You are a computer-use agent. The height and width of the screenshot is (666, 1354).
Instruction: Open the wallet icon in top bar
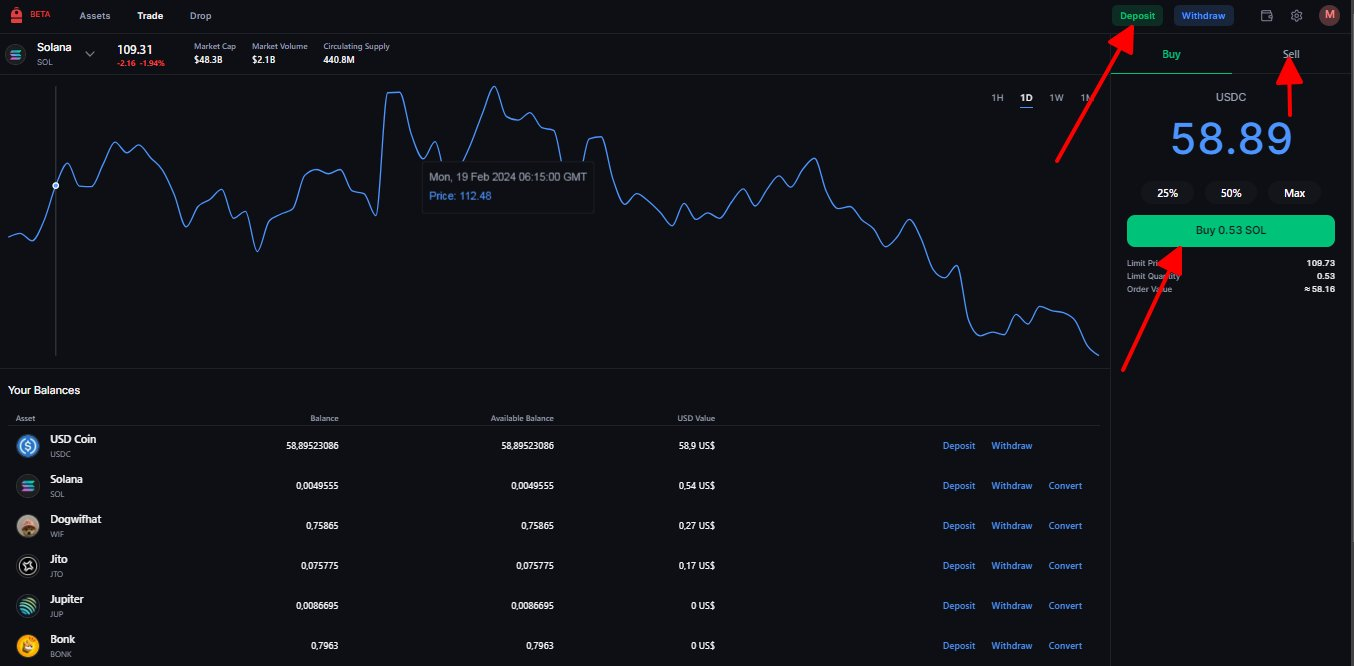coord(1267,15)
